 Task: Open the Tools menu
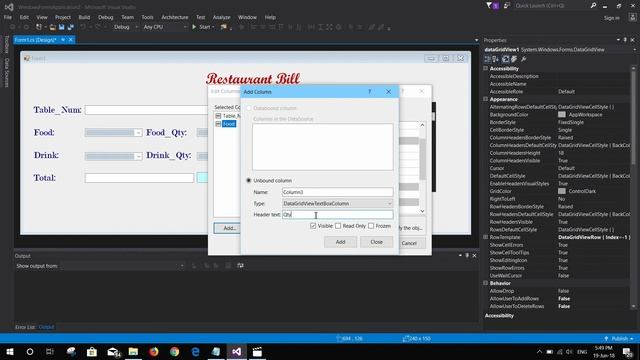tap(147, 17)
